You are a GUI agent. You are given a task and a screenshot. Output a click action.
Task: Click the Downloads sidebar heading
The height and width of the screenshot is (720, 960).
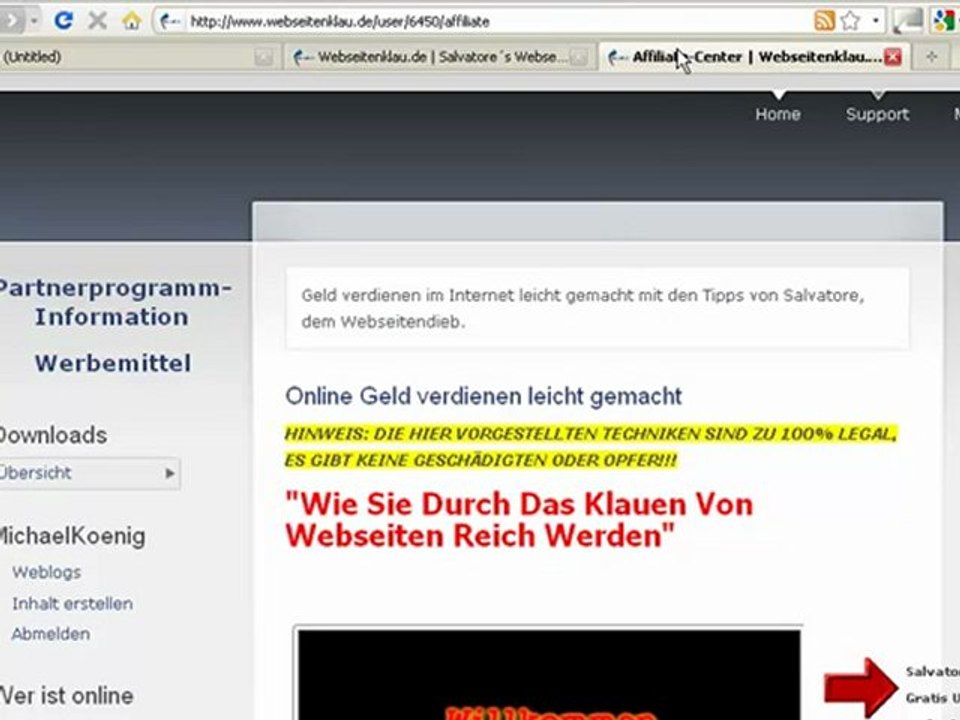coord(53,436)
